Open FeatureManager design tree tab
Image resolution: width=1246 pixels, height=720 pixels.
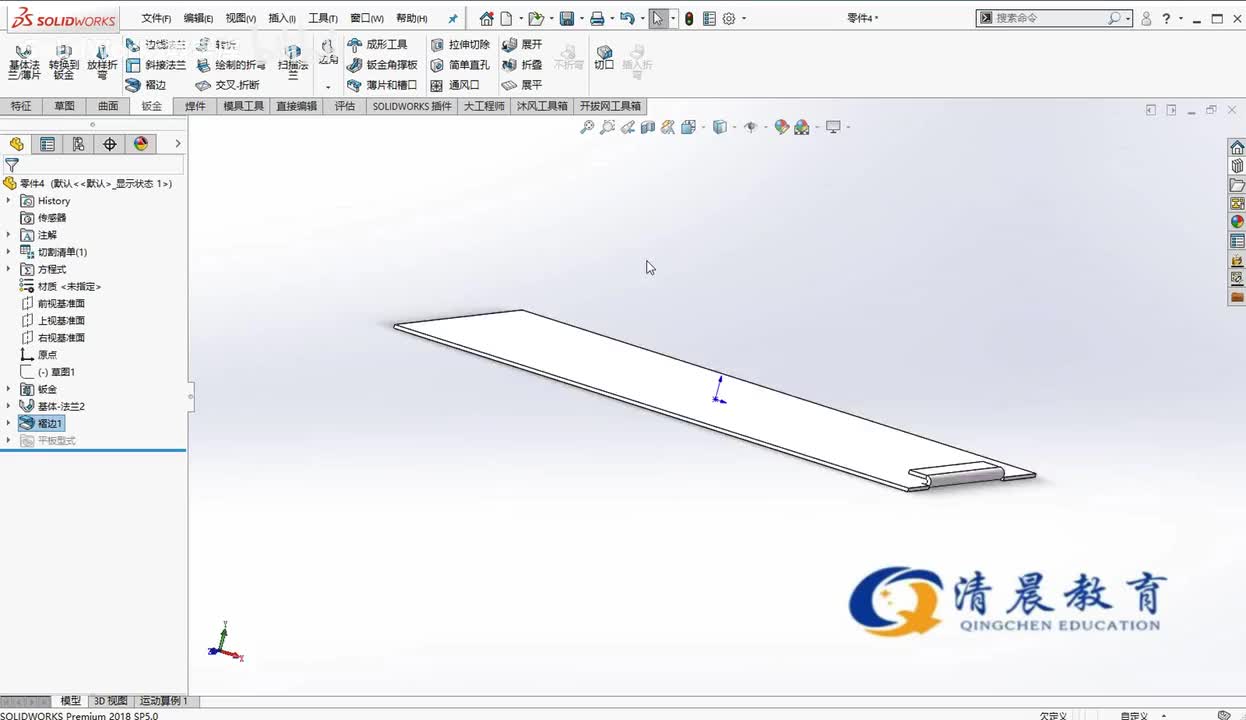(16, 144)
